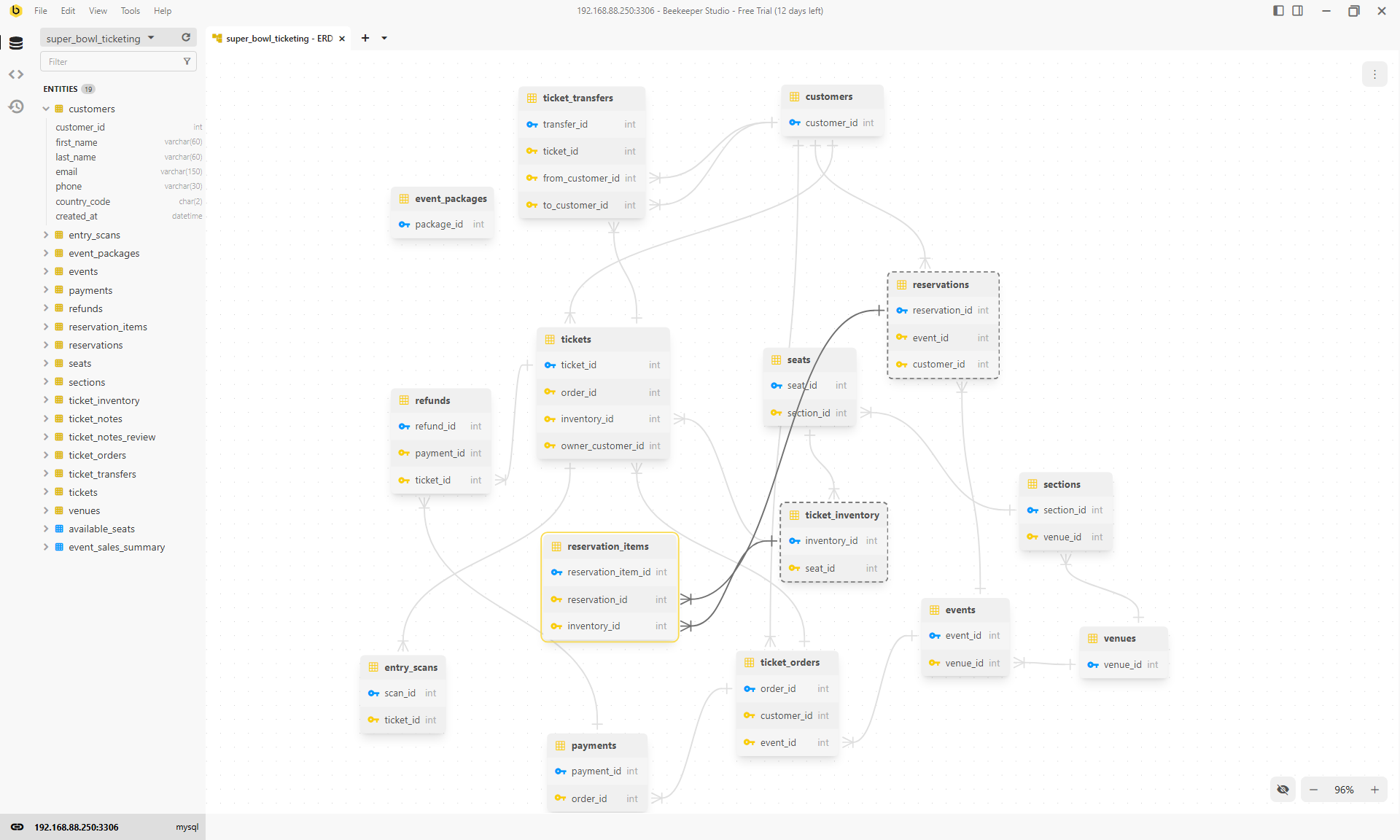Select the ticket_transfers table header in ERD
Image resolution: width=1400 pixels, height=840 pixels.
(582, 98)
